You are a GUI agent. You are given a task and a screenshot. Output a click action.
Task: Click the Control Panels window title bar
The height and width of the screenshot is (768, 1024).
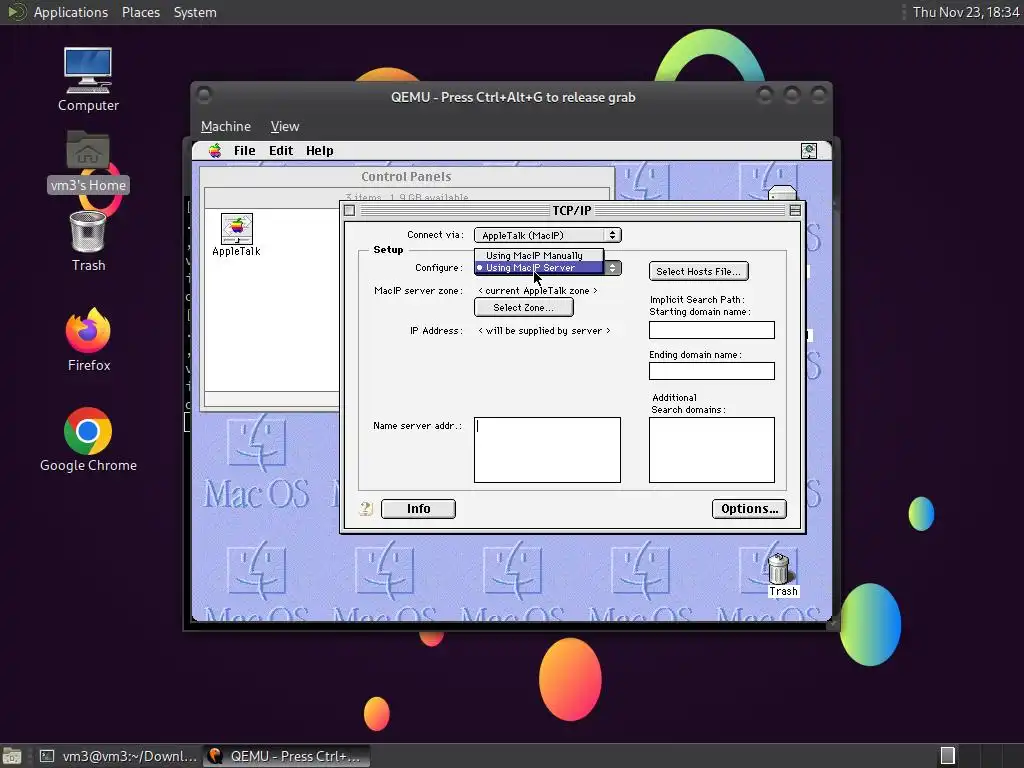(406, 176)
